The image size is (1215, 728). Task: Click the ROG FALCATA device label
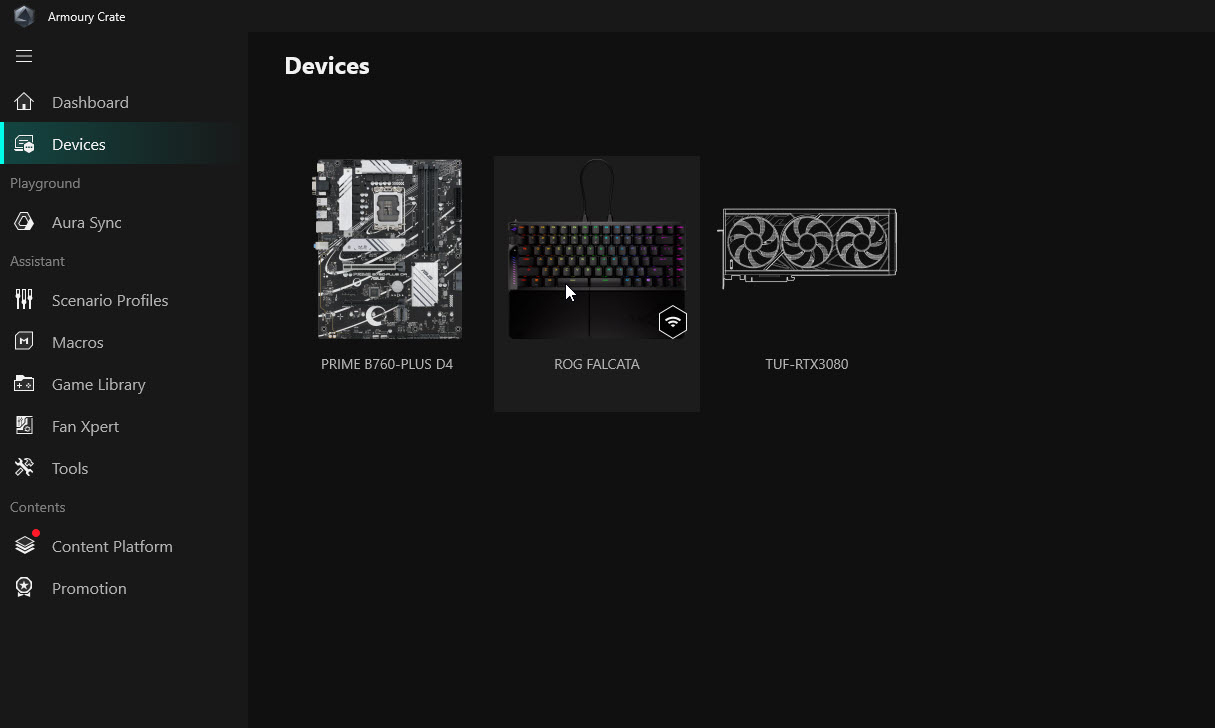597,364
